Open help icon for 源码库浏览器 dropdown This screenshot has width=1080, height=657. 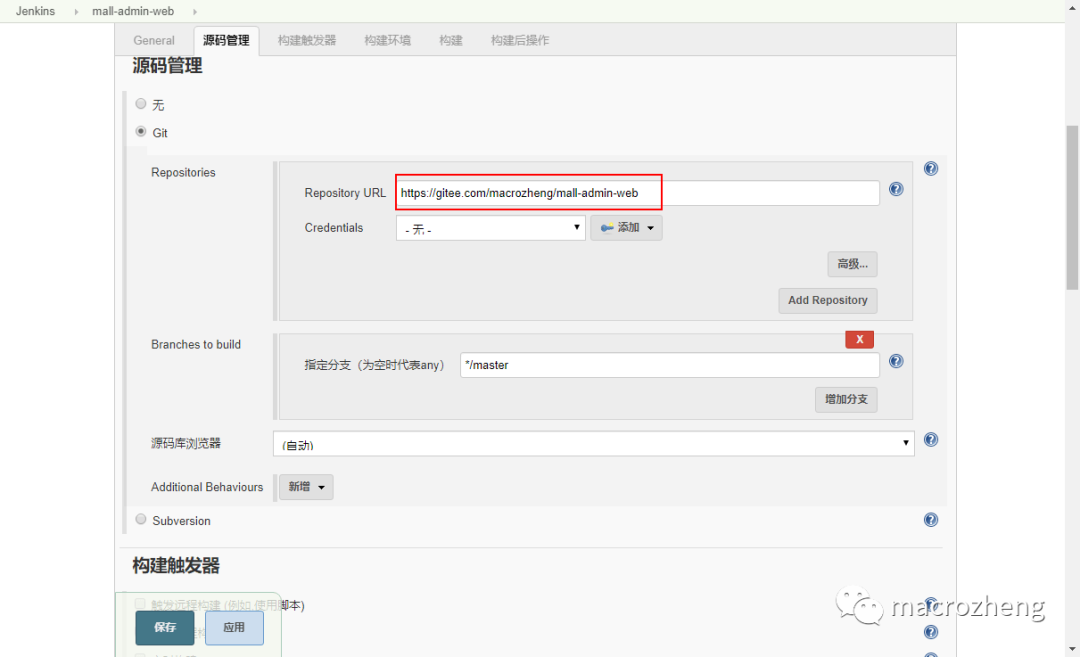click(931, 440)
